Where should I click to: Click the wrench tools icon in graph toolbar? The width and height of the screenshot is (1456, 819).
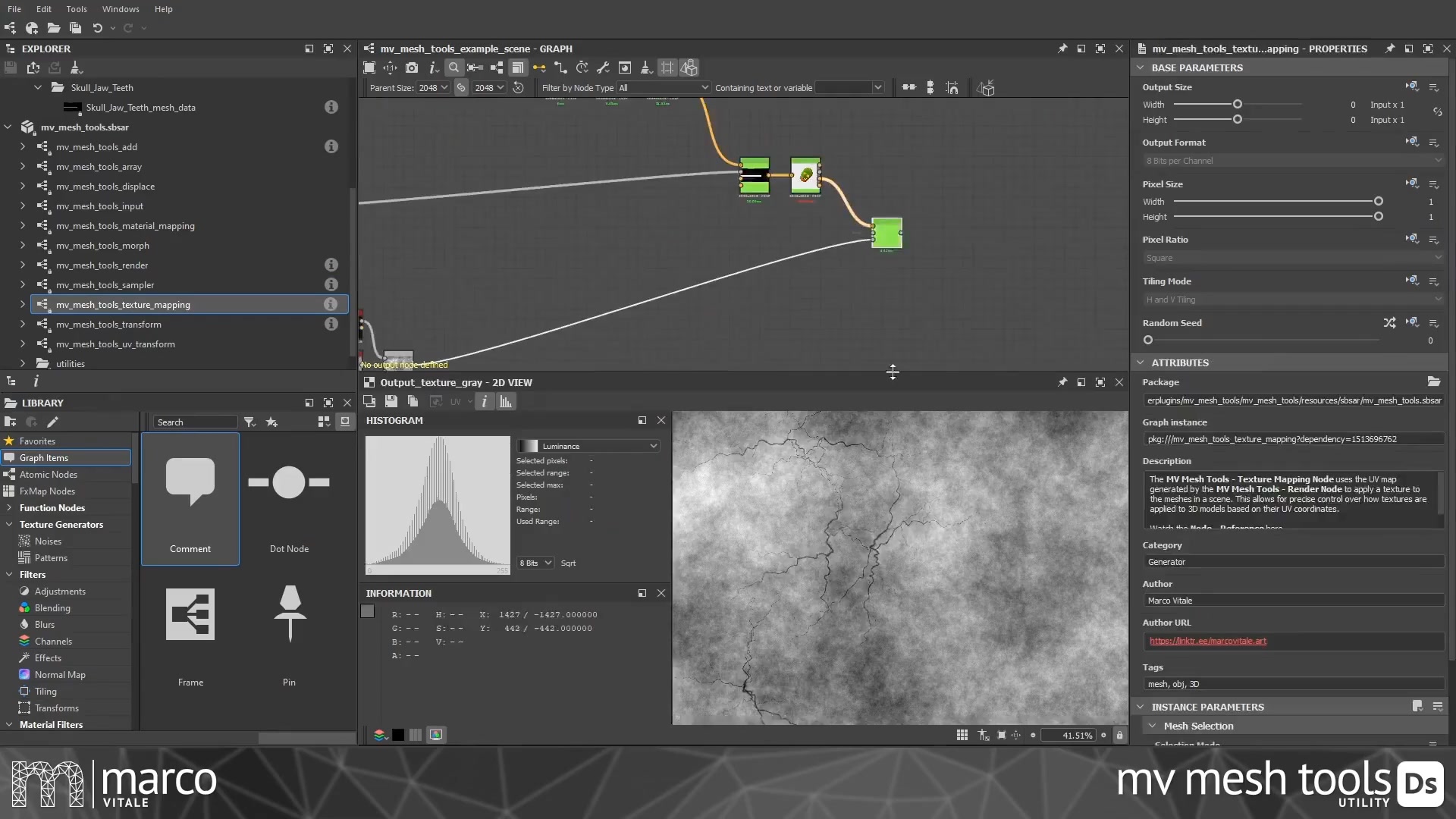(x=603, y=68)
